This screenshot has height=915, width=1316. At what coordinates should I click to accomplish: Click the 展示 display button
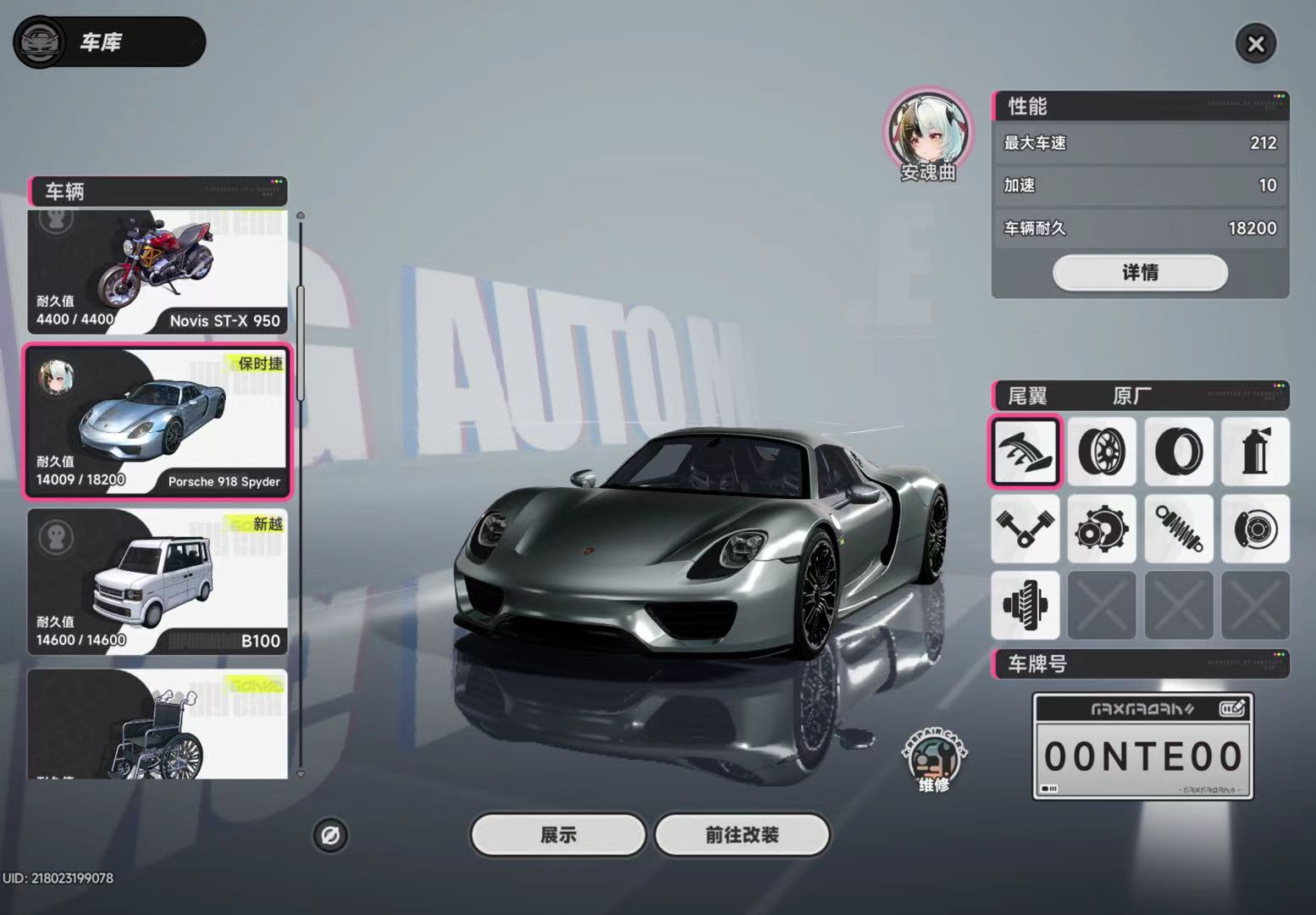coord(558,835)
